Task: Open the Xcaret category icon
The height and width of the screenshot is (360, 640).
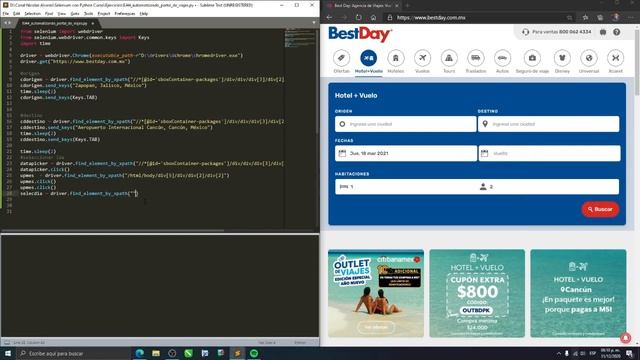Action: (616, 58)
